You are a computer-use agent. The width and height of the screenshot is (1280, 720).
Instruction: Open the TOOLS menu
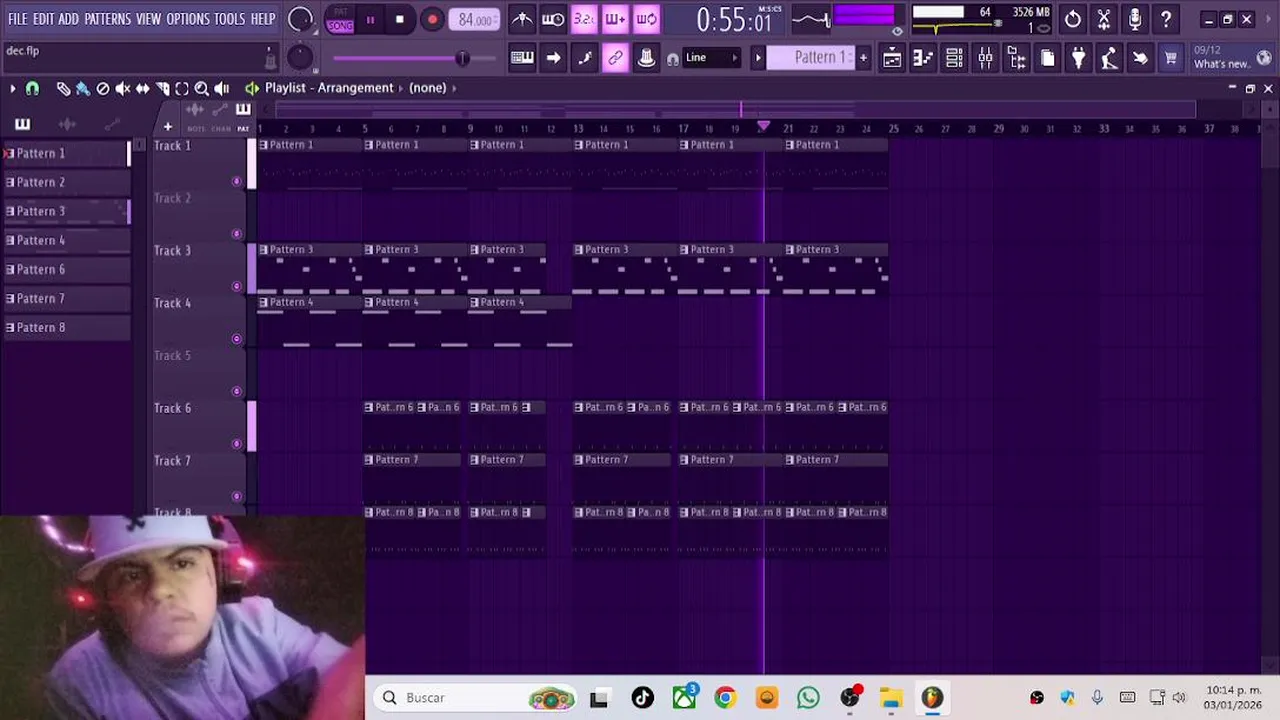click(x=229, y=19)
